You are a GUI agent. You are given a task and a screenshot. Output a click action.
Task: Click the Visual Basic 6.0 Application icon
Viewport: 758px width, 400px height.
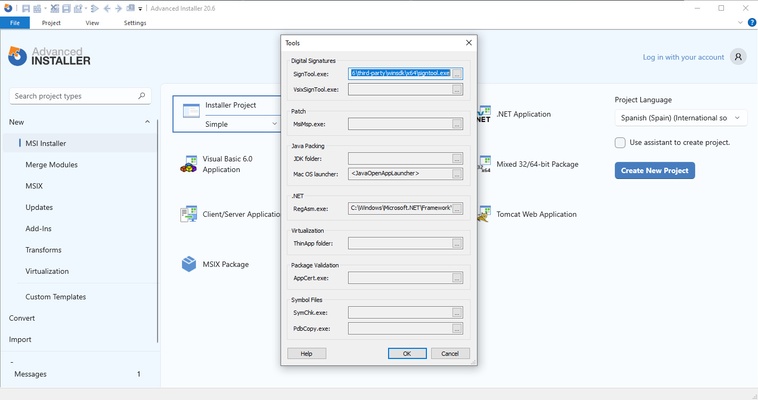tap(189, 164)
